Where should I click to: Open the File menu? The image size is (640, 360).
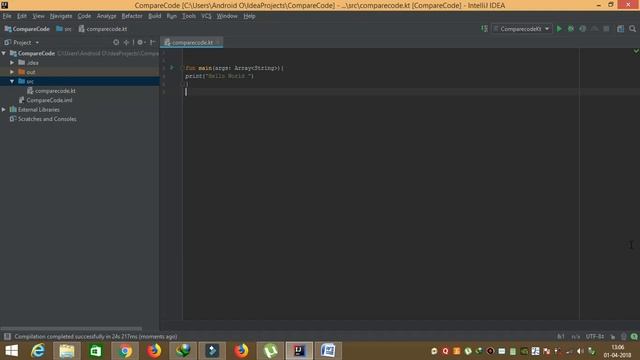click(x=7, y=16)
